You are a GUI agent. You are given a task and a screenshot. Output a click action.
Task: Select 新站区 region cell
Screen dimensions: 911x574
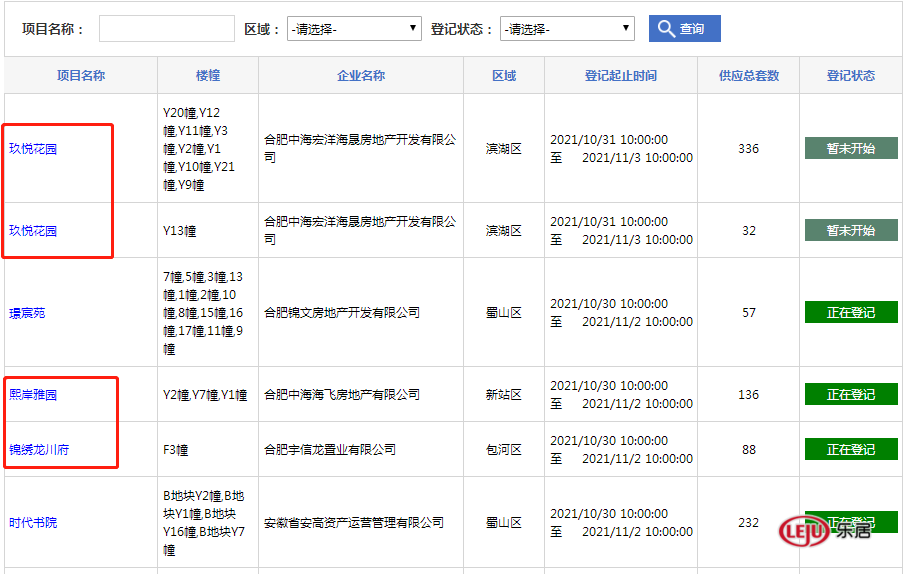[504, 394]
